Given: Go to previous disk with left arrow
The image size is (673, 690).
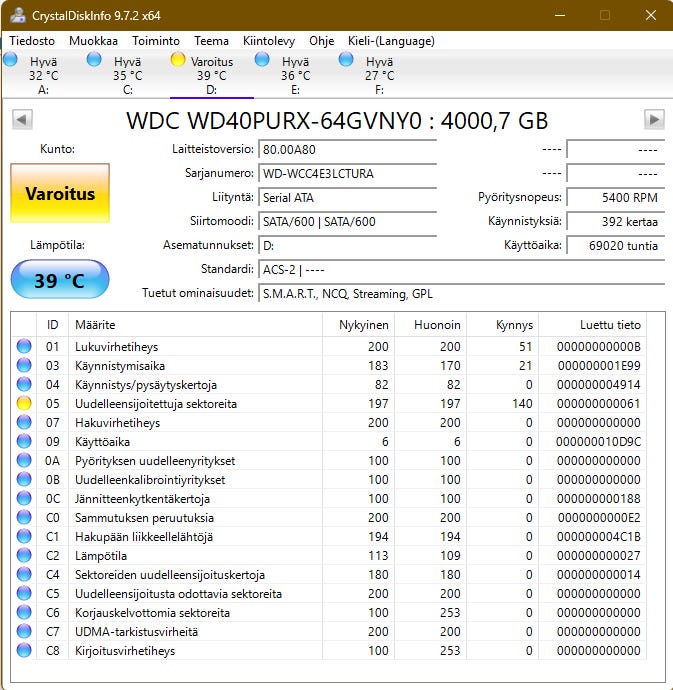Looking at the screenshot, I should (22, 119).
